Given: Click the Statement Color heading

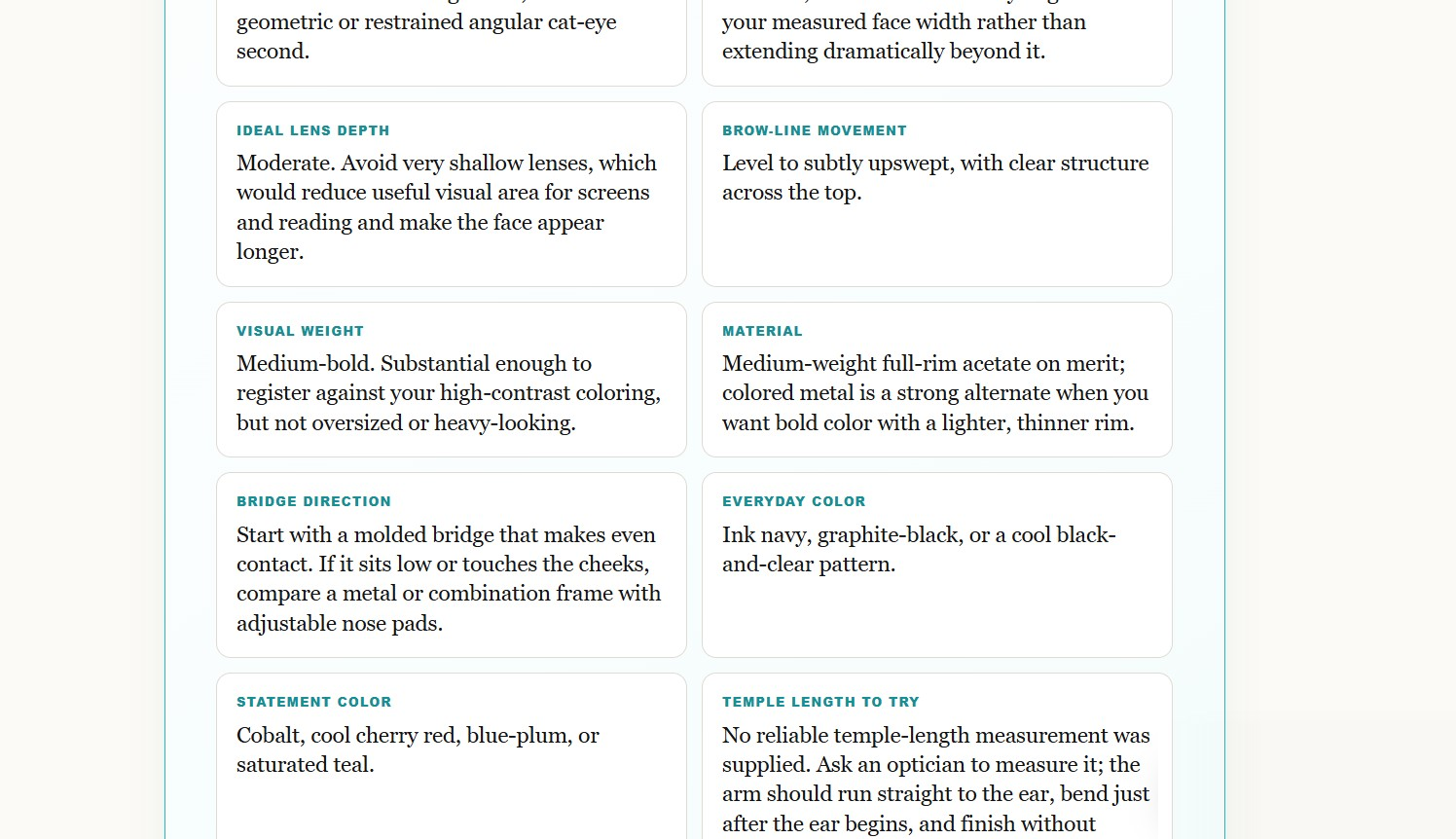Looking at the screenshot, I should 313,702.
